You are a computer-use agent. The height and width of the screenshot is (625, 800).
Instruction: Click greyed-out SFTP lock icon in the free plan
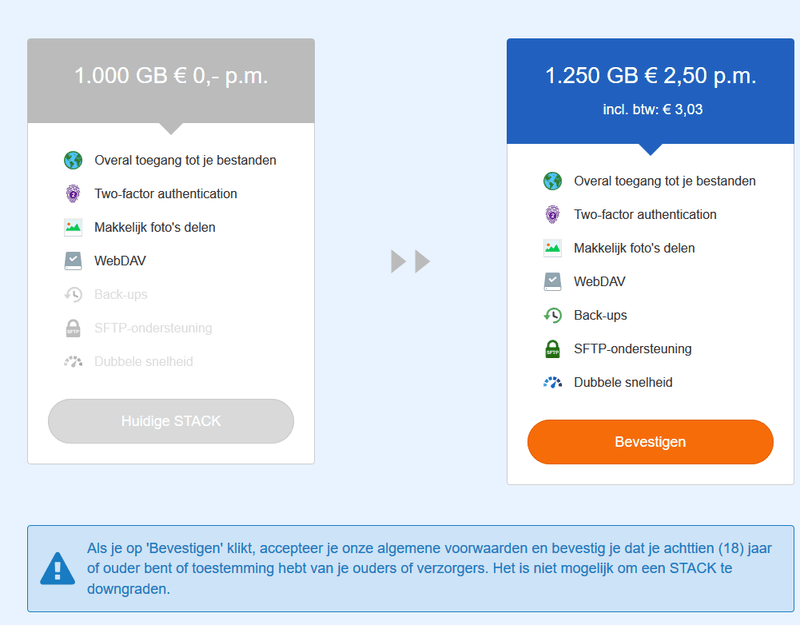click(73, 328)
